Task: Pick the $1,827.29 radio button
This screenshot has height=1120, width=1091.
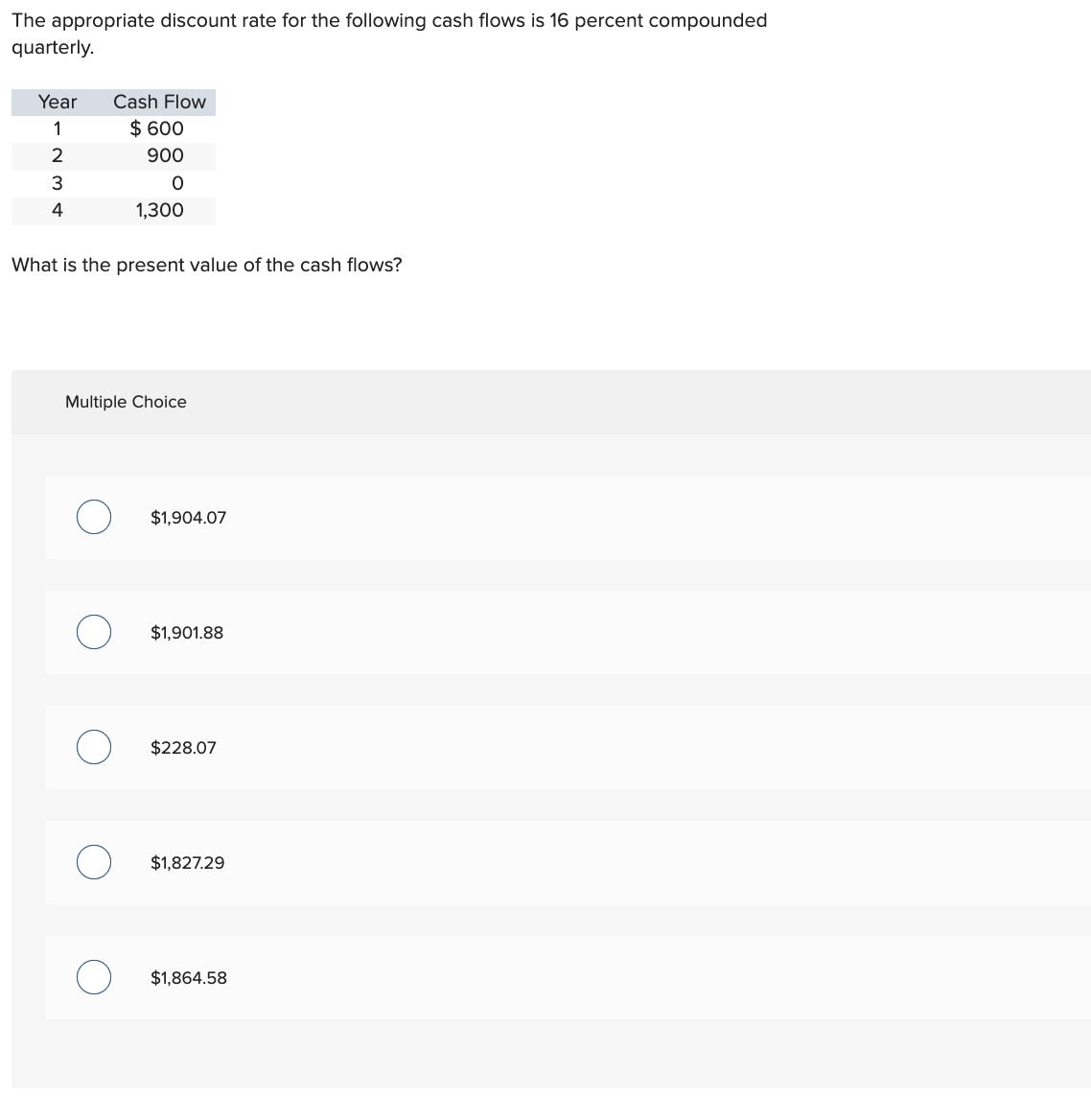Action: click(x=94, y=862)
